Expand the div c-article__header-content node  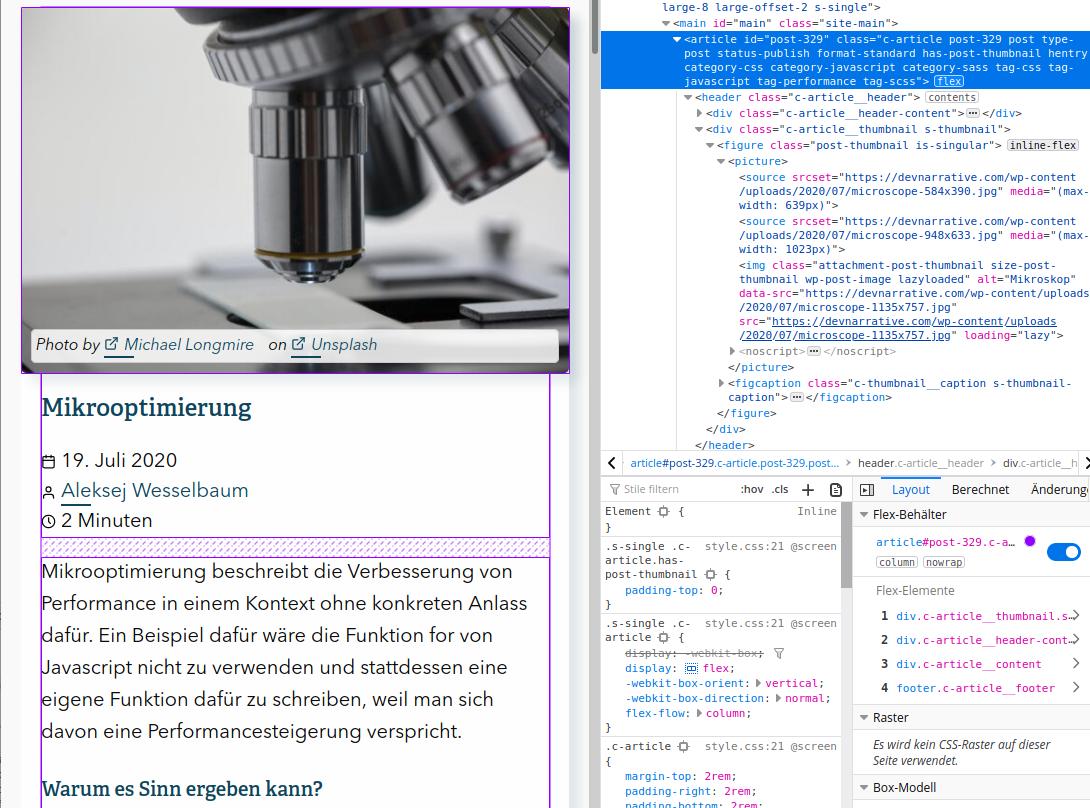(x=699, y=113)
